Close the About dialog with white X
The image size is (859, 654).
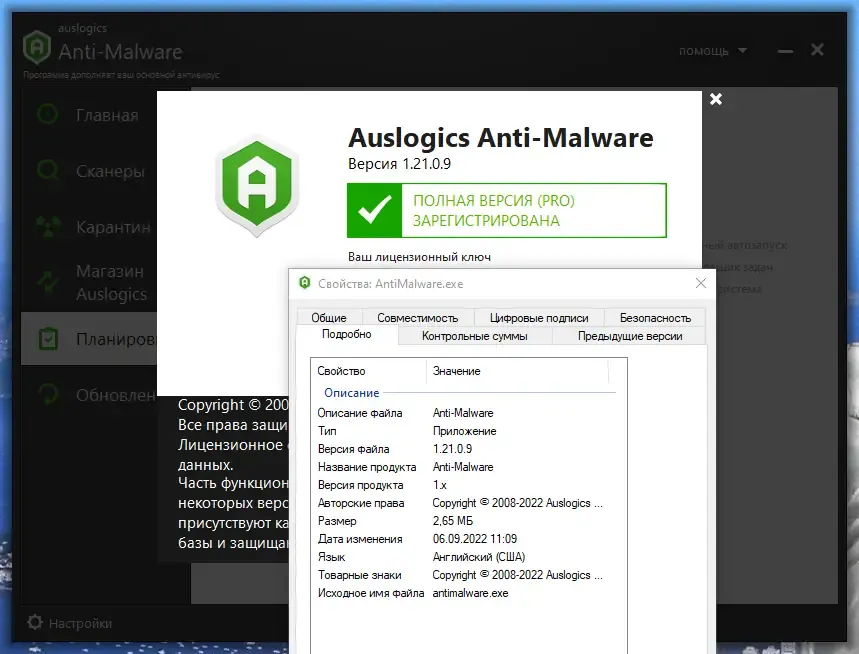coord(715,99)
